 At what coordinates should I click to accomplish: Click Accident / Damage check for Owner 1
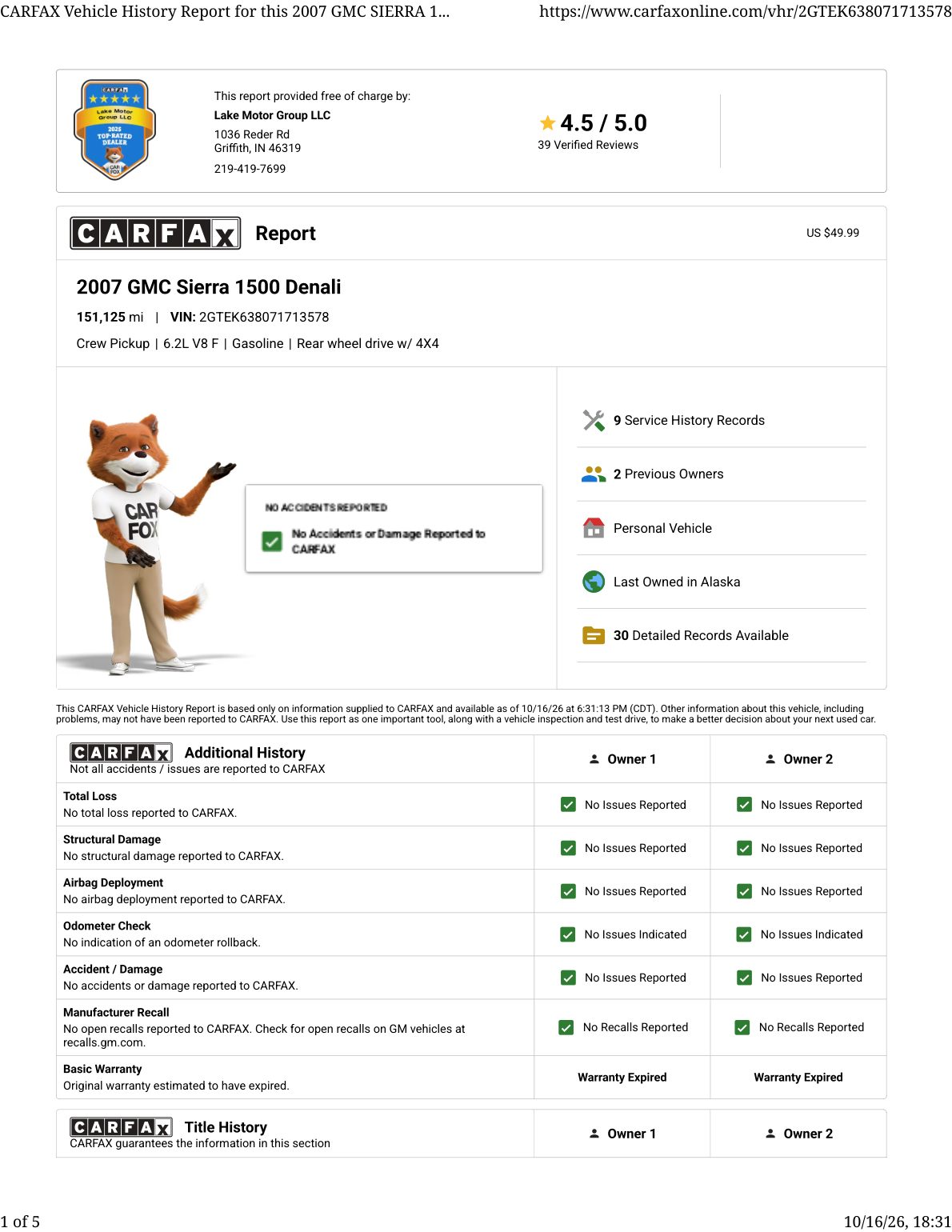[x=568, y=978]
